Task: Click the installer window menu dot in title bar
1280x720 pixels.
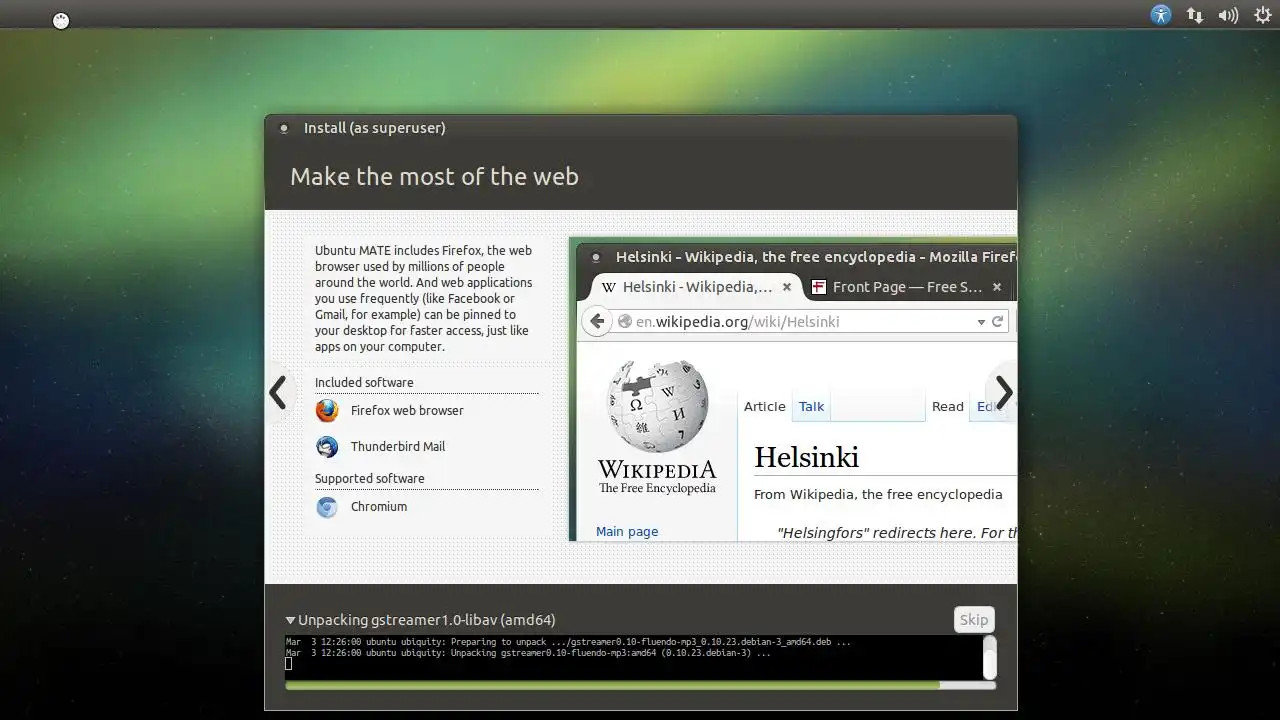Action: (x=284, y=128)
